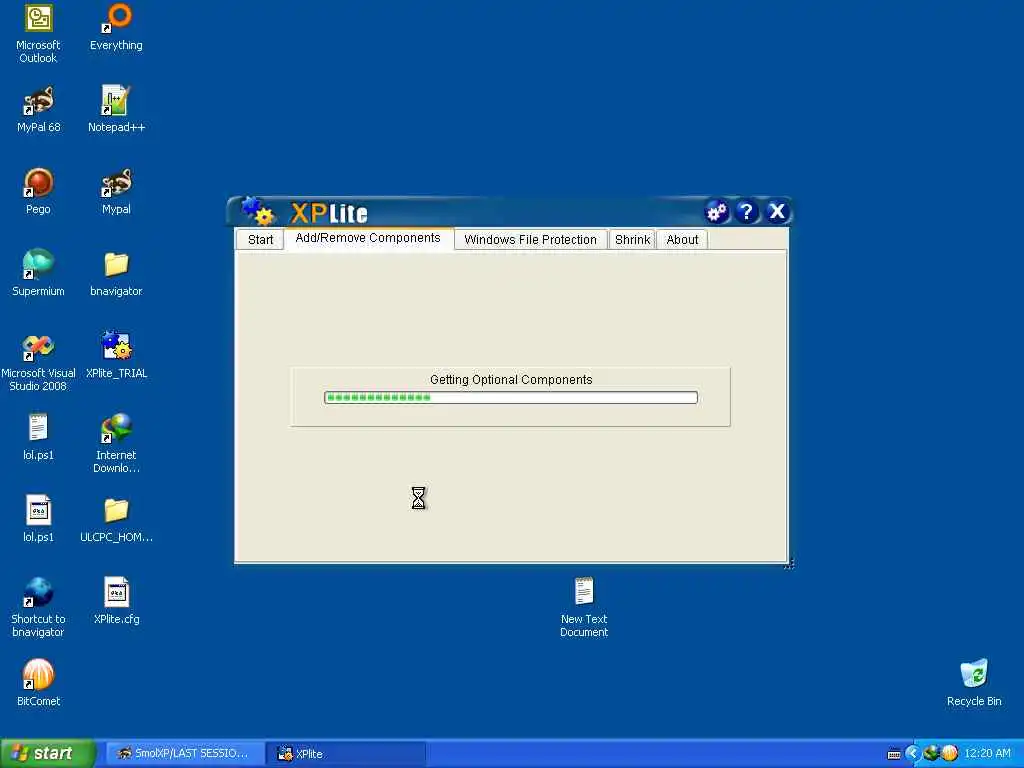The height and width of the screenshot is (768, 1024).
Task: Select the lol.ps1 text file icon
Action: [38, 438]
